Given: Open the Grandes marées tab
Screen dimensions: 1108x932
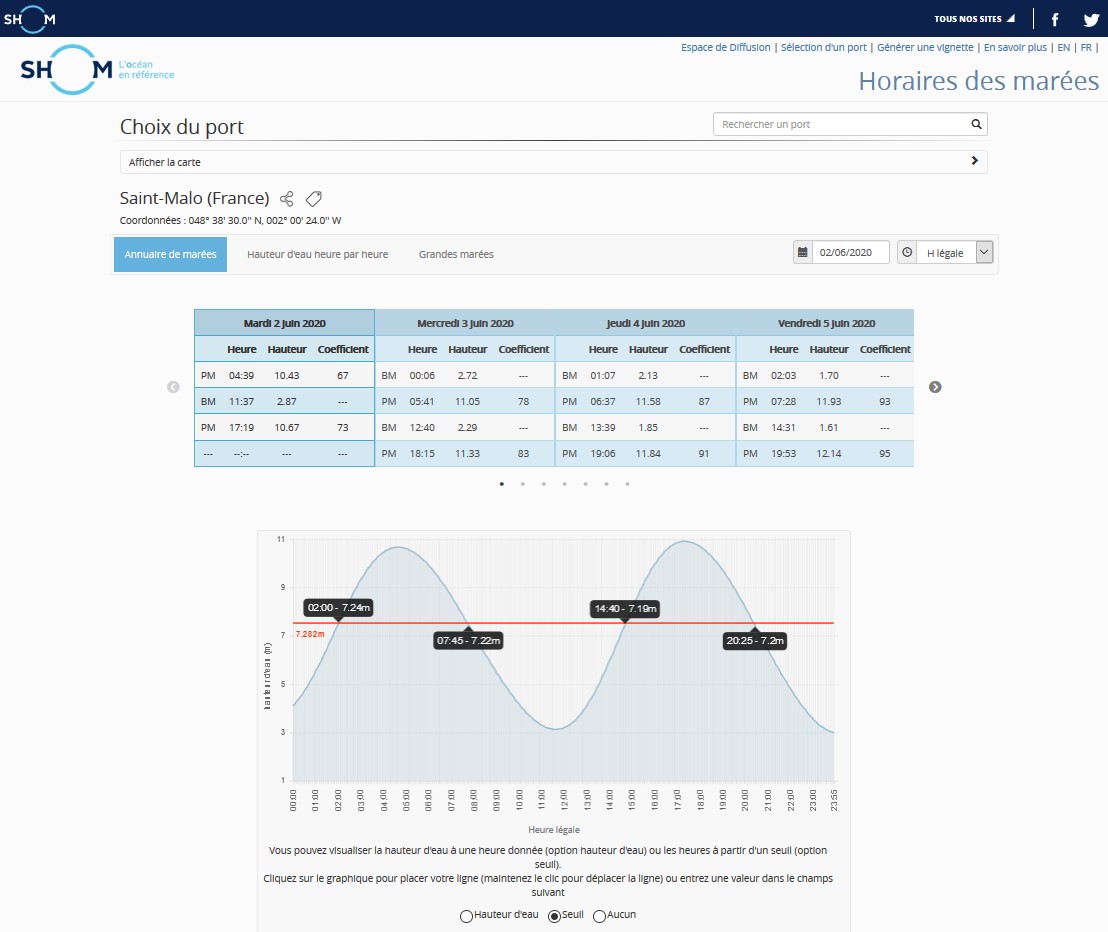Looking at the screenshot, I should tap(456, 254).
